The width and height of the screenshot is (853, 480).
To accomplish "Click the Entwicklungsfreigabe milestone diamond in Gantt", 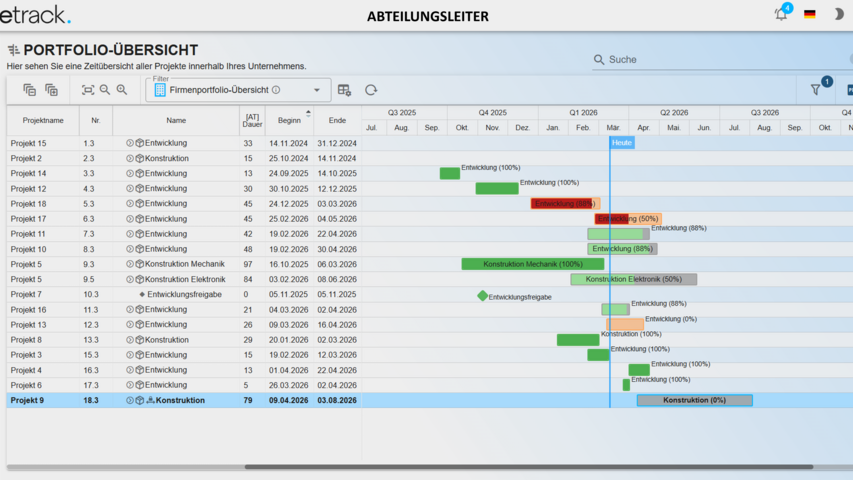I will tap(483, 296).
